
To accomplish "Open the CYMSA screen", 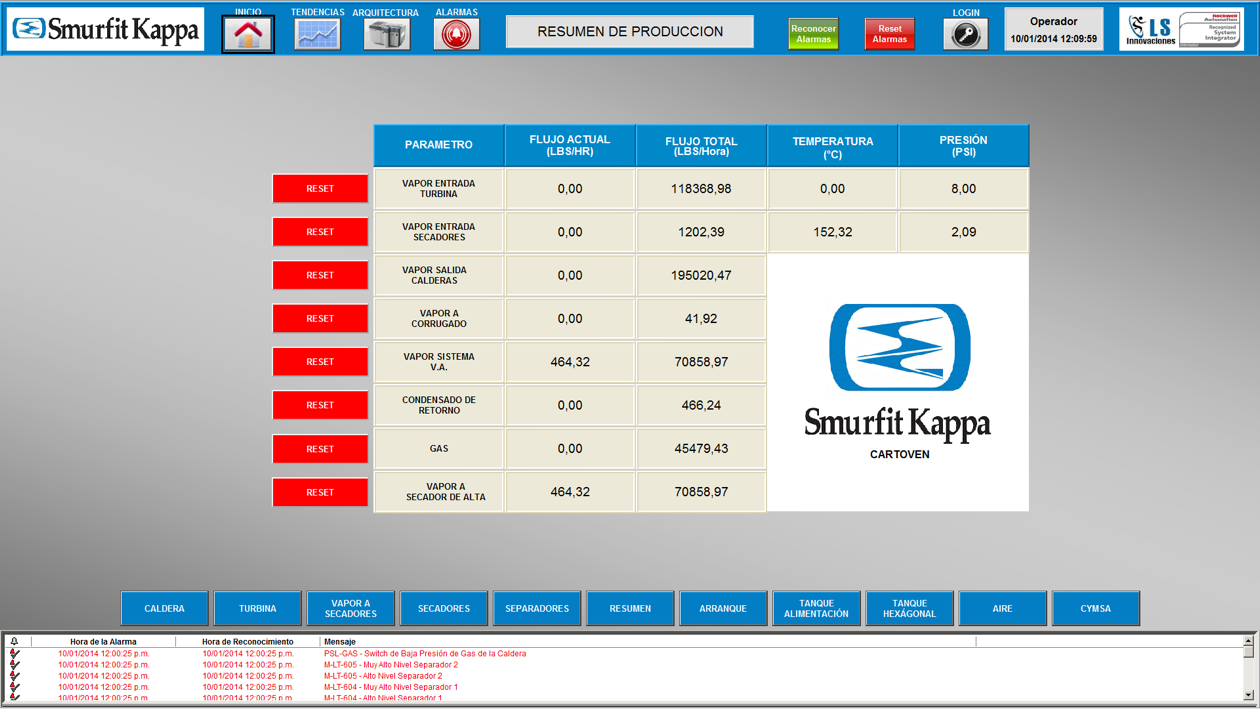I will pos(1095,608).
